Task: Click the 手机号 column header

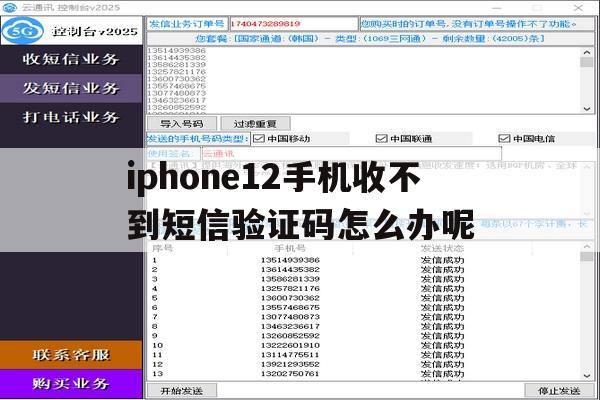Action: click(x=290, y=248)
